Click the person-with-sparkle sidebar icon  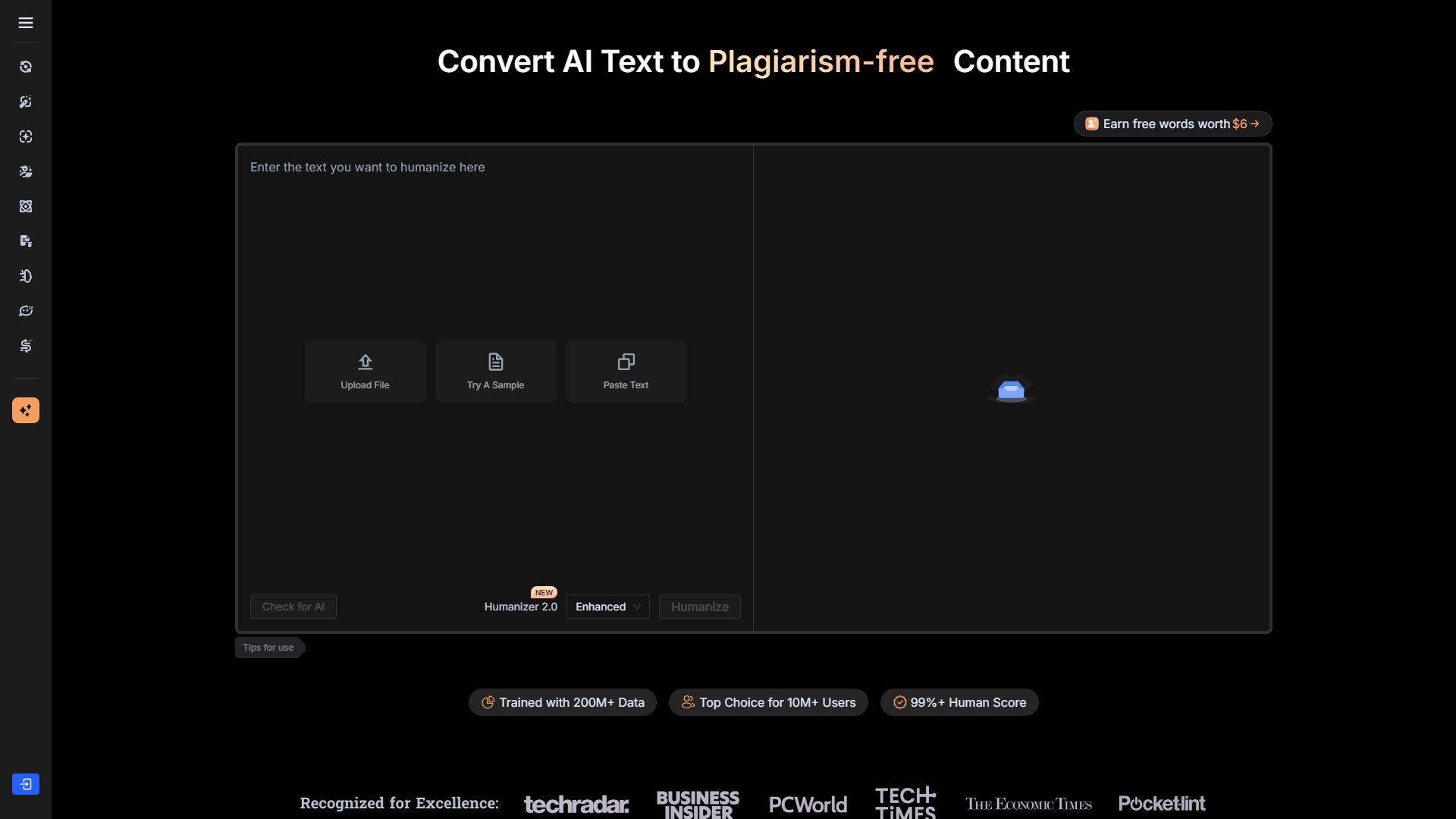point(26,171)
